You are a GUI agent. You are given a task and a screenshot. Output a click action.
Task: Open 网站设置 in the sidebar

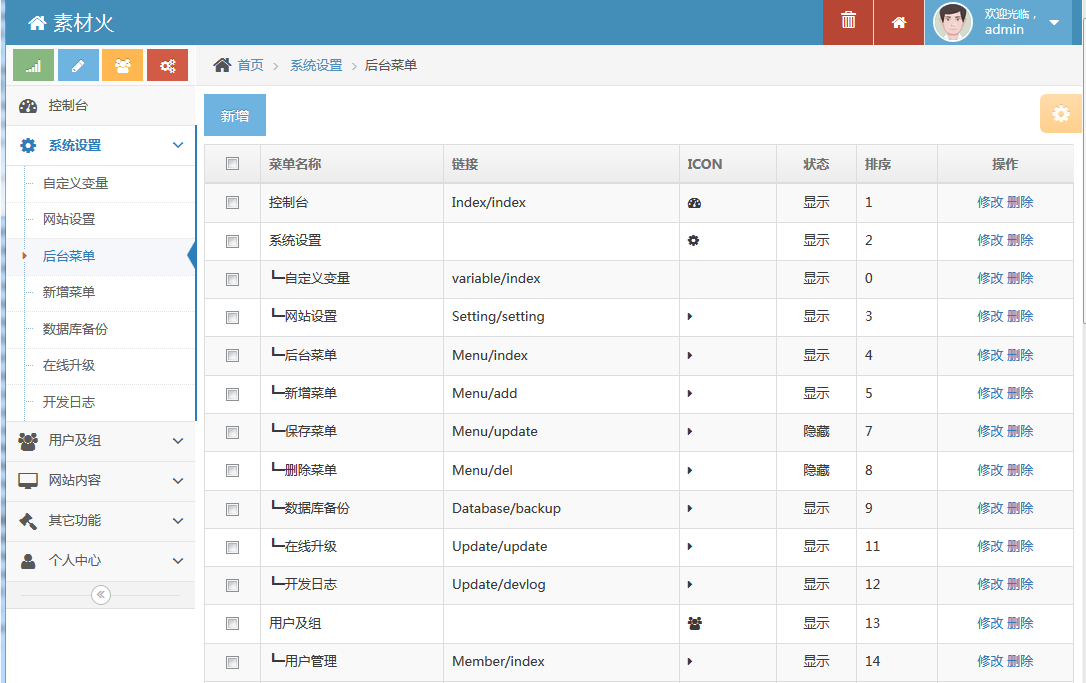point(69,220)
